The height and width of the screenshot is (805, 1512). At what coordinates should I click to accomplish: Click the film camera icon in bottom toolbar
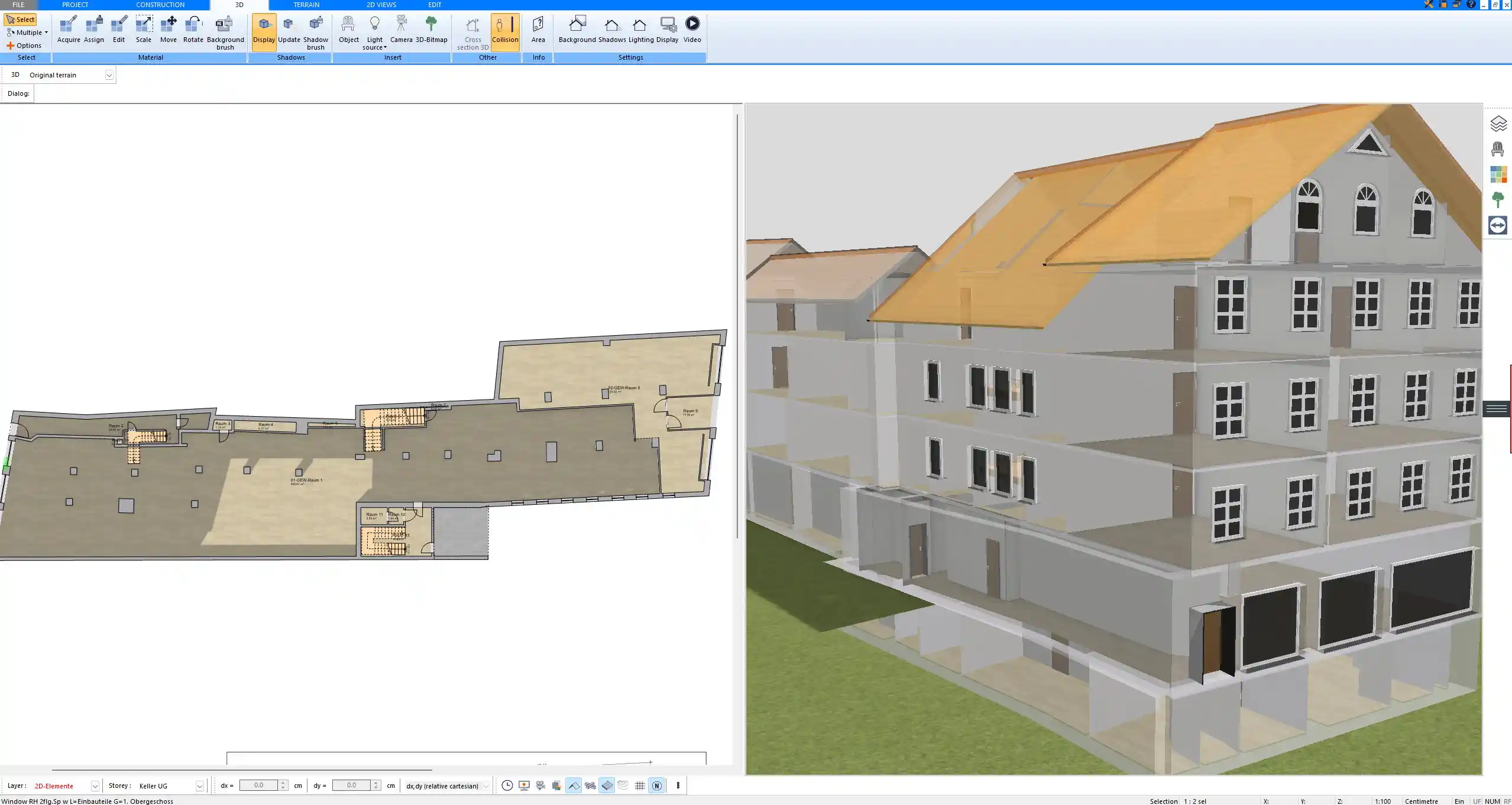pyautogui.click(x=540, y=785)
